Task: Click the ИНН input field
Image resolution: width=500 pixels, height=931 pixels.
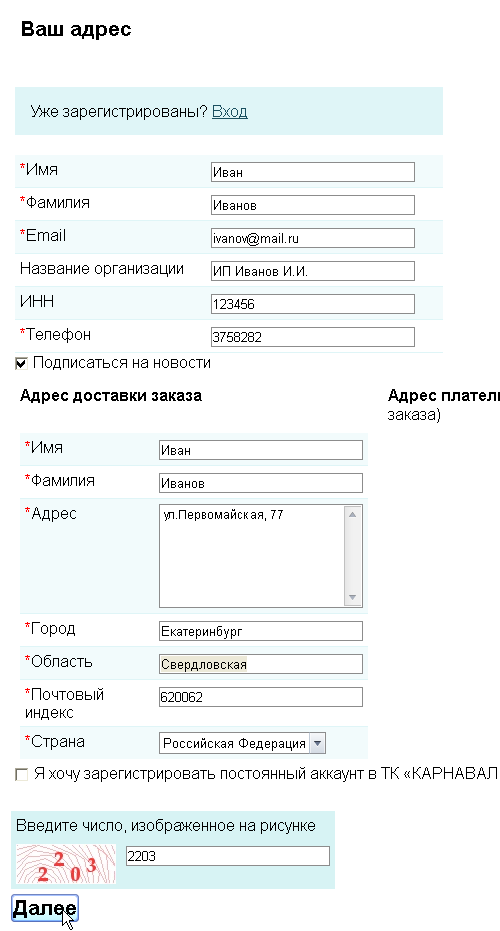Action: [313, 304]
